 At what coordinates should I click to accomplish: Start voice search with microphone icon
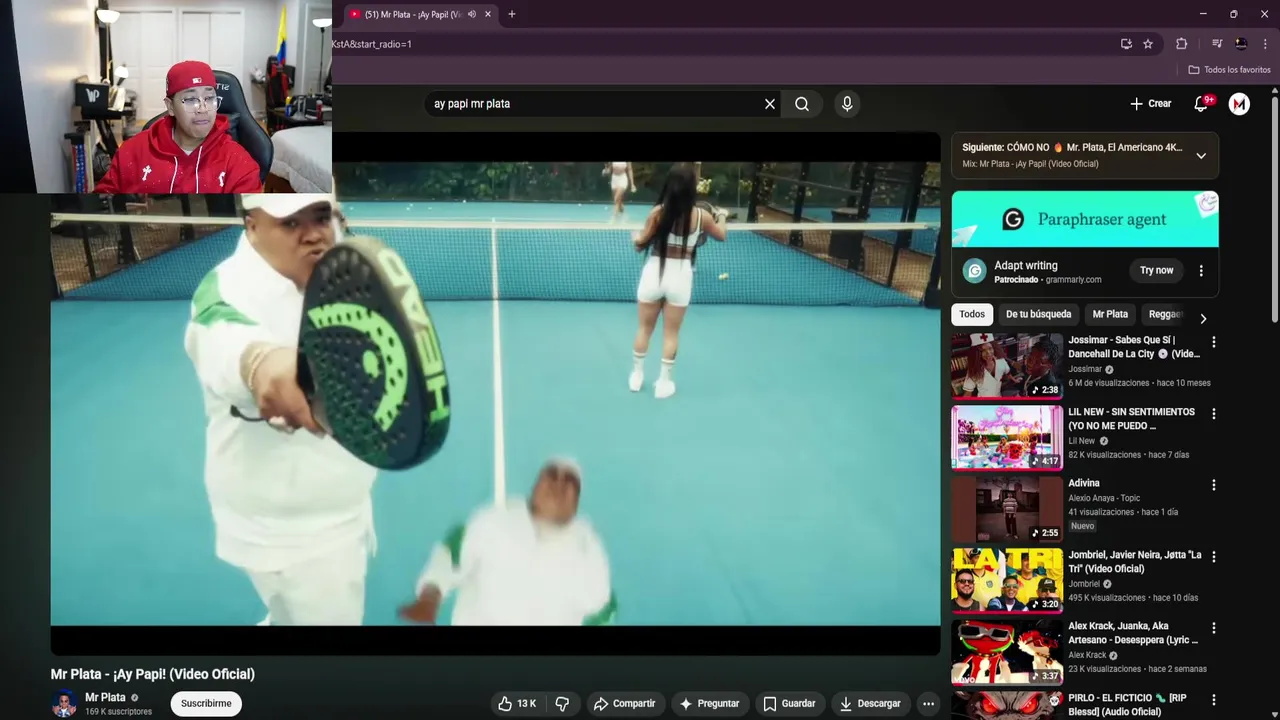847,104
